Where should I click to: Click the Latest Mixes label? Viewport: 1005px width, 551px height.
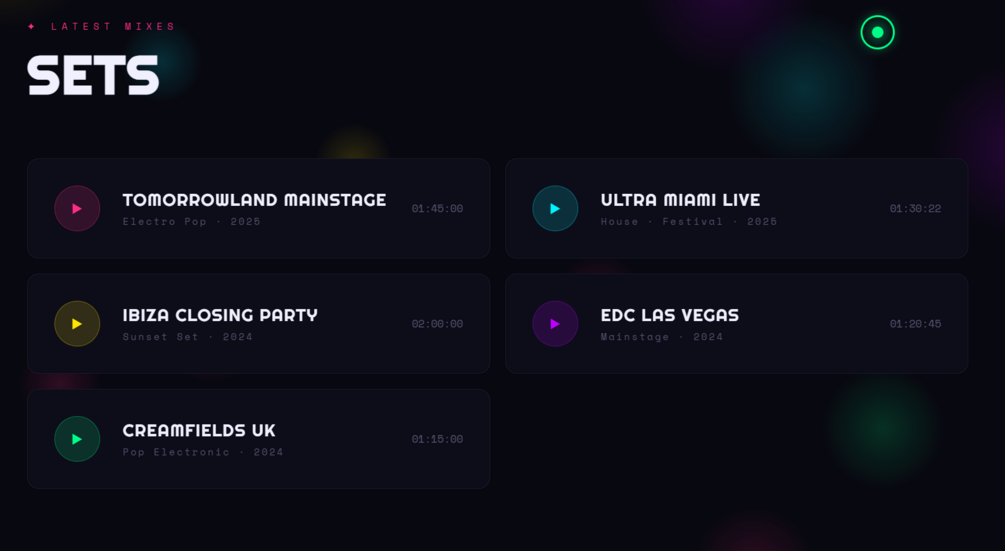click(x=113, y=26)
